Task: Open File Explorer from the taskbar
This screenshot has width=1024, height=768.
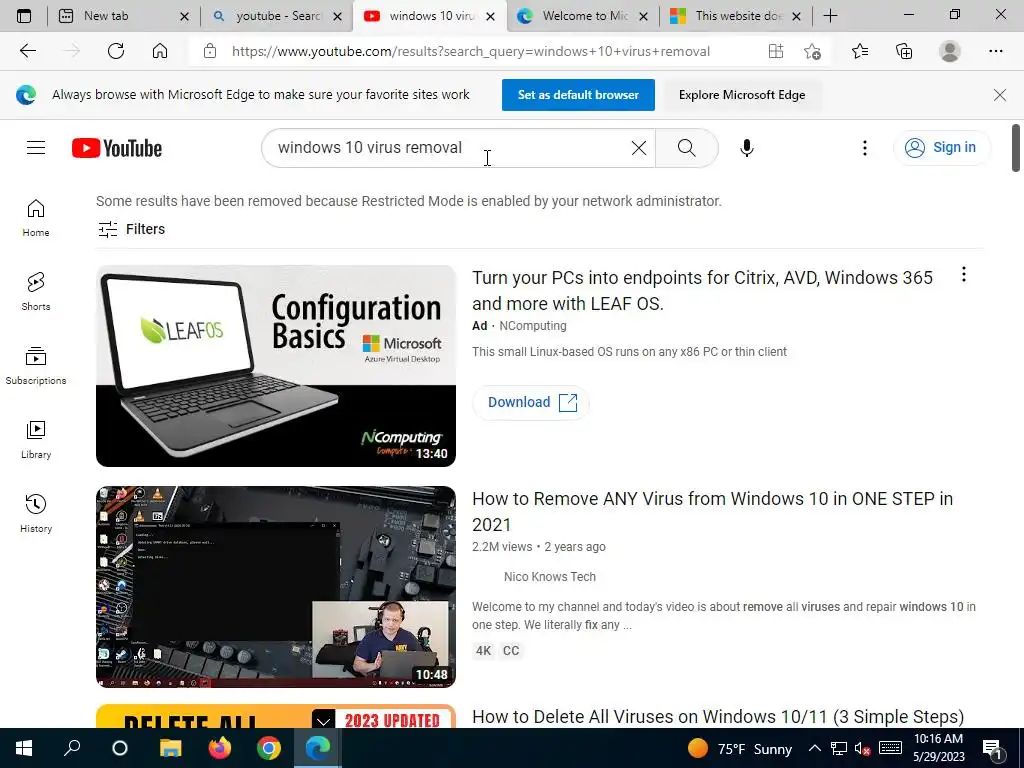Action: point(170,748)
